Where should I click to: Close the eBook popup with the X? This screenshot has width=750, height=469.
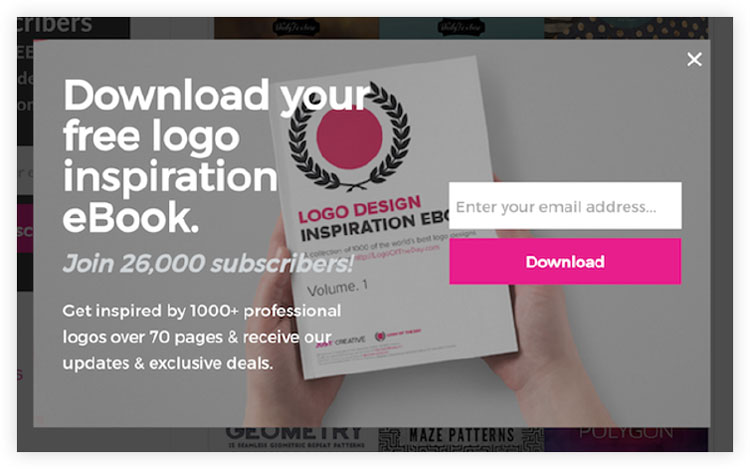pyautogui.click(x=694, y=59)
